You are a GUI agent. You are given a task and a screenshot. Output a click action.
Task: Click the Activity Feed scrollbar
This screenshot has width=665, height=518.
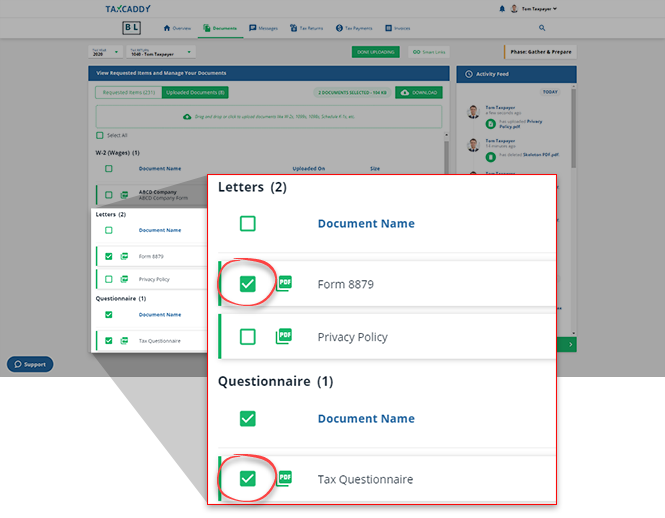573,127
